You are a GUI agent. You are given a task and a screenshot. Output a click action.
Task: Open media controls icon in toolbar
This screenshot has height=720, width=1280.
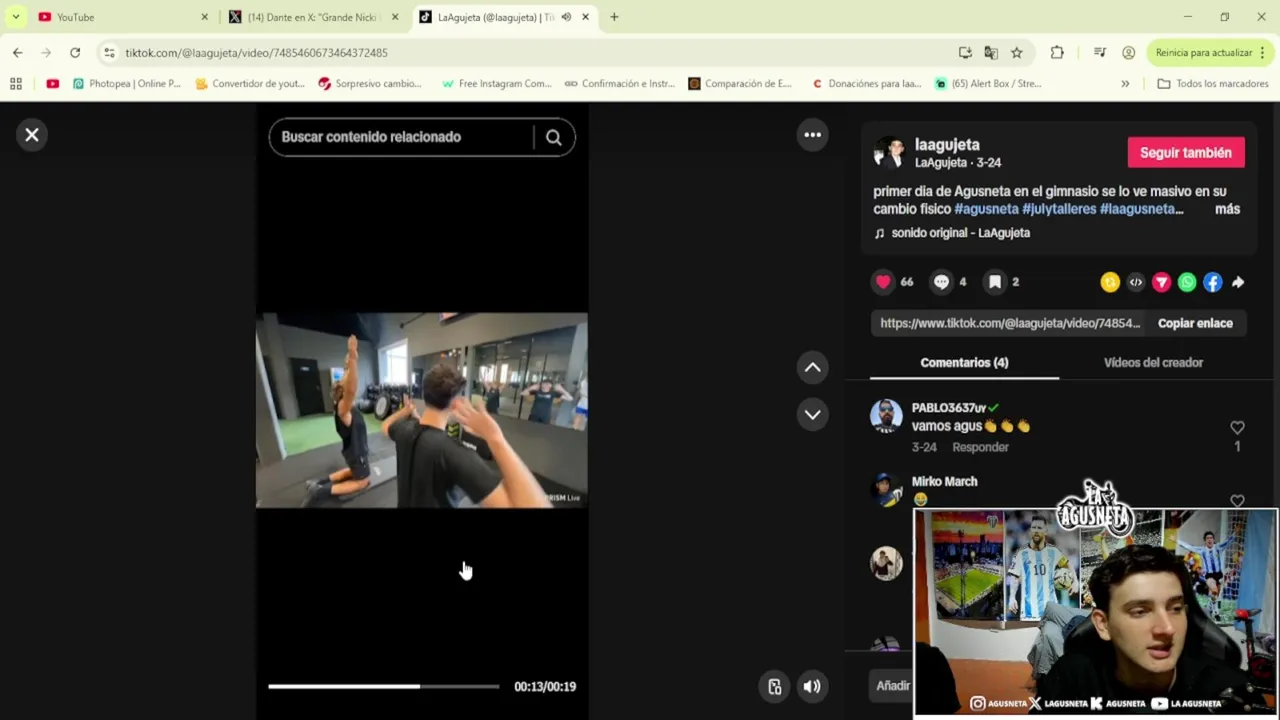1100,53
